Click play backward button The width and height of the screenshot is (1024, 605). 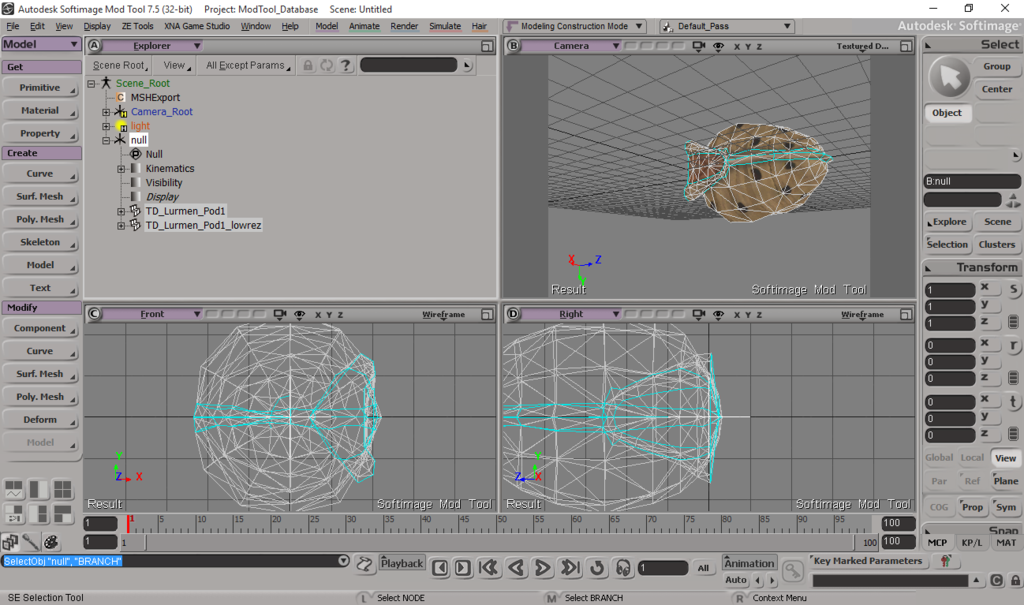tap(516, 568)
